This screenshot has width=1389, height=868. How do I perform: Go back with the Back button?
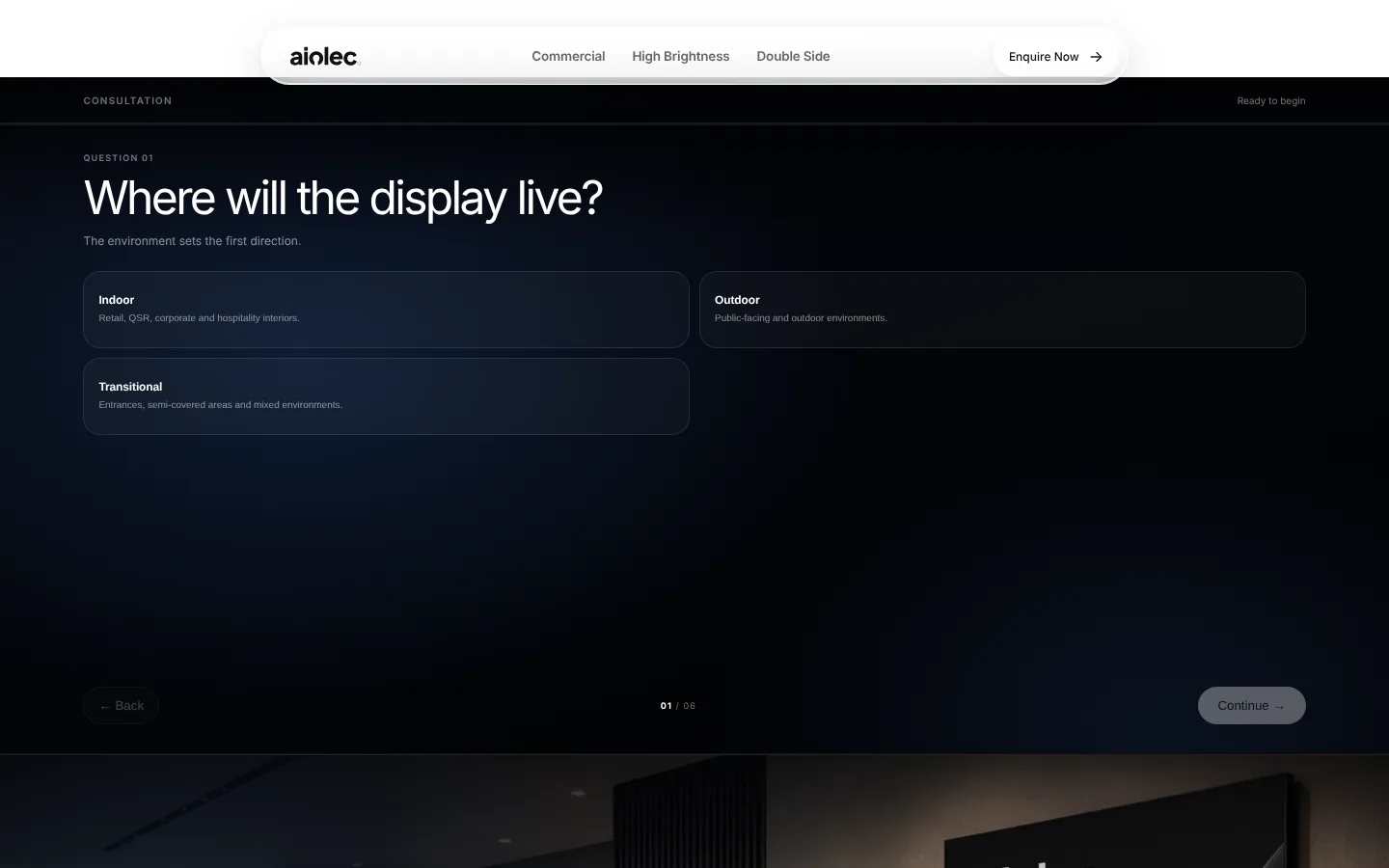[x=122, y=705]
